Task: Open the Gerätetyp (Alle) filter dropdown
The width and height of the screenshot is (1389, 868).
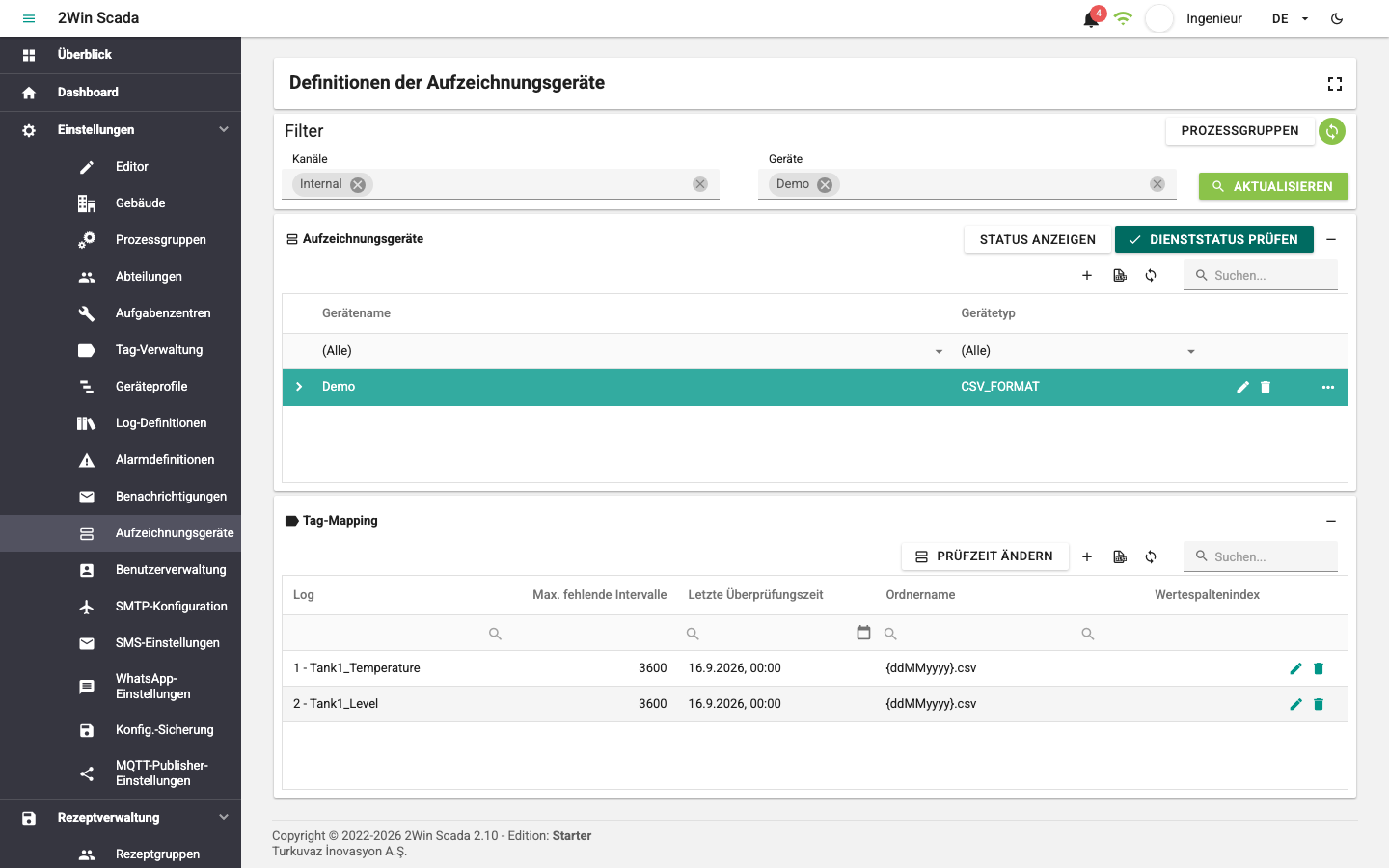Action: (1191, 351)
